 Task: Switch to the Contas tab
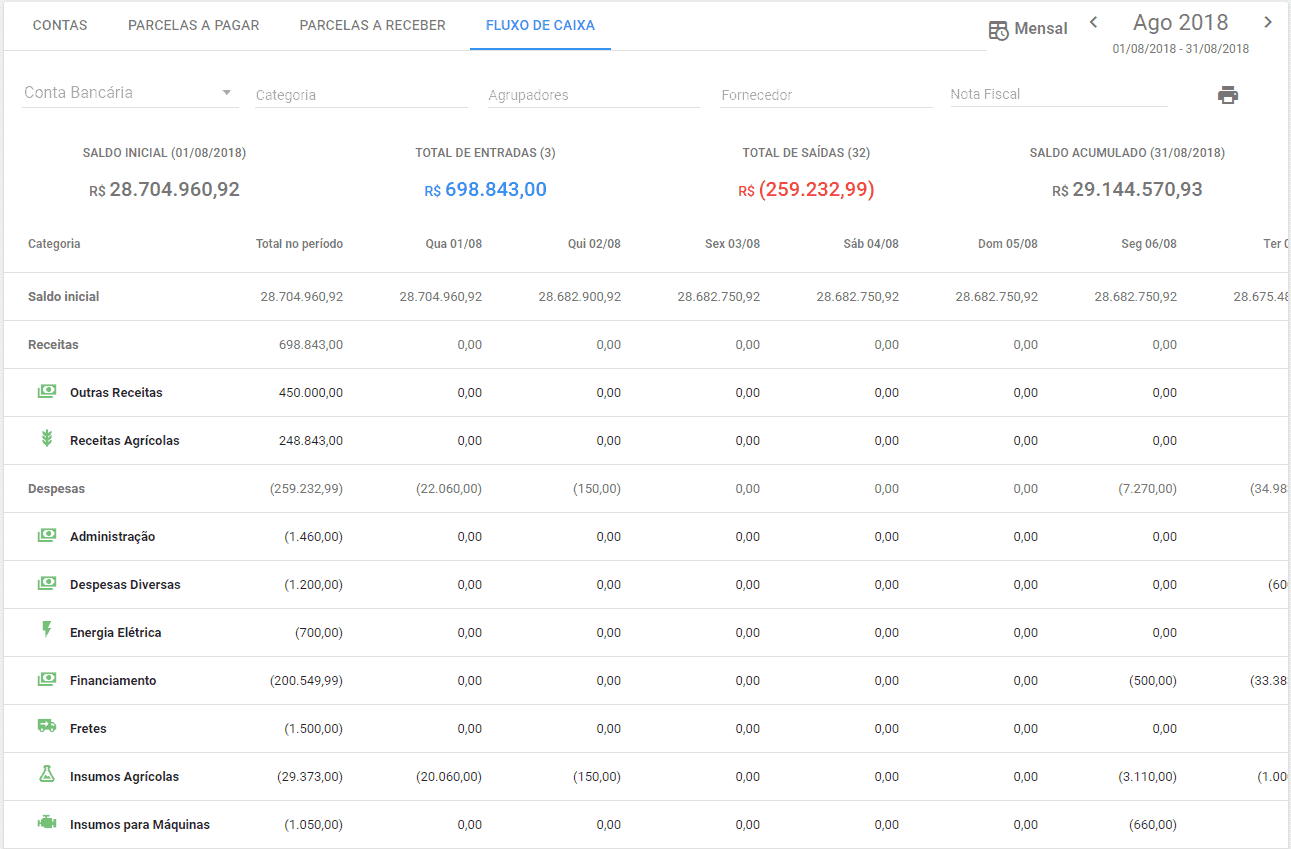[x=60, y=25]
